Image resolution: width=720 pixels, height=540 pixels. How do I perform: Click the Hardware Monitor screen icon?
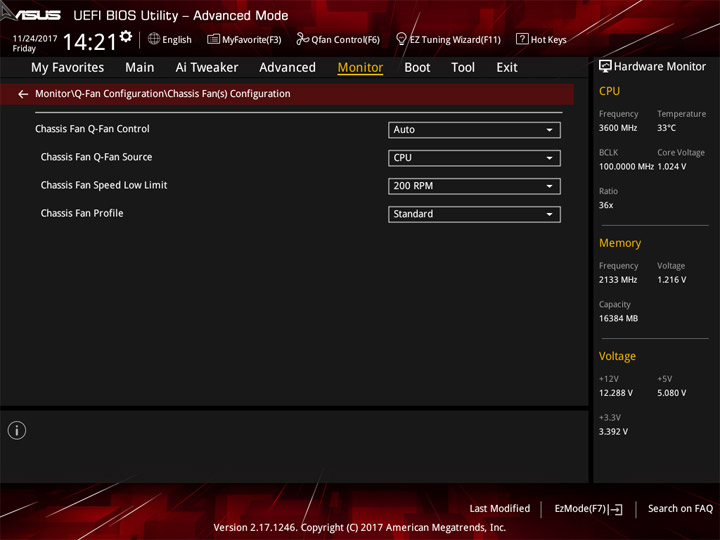coord(605,67)
